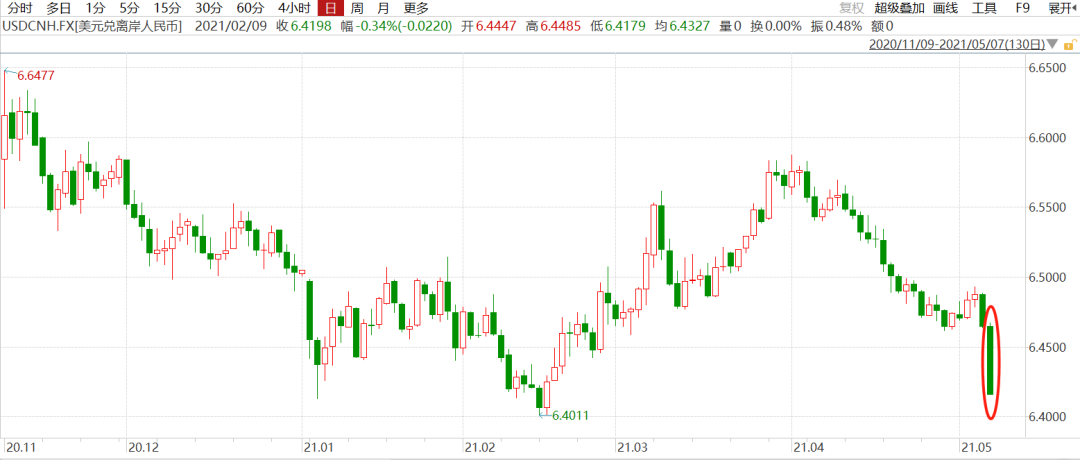Click the F9 button

1023,8
